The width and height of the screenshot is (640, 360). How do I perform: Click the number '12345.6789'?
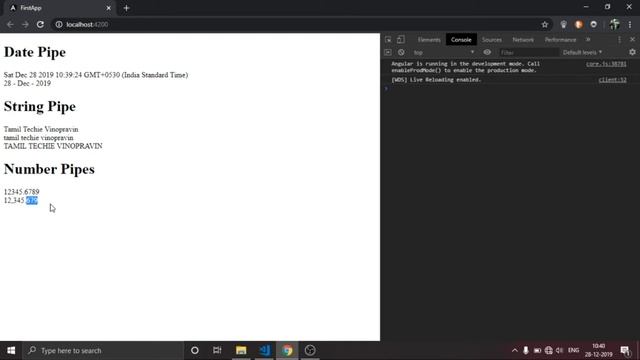[x=22, y=192]
